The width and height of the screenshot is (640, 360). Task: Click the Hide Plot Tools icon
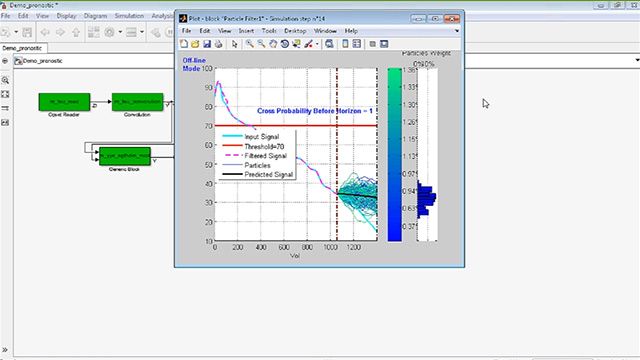(372, 44)
